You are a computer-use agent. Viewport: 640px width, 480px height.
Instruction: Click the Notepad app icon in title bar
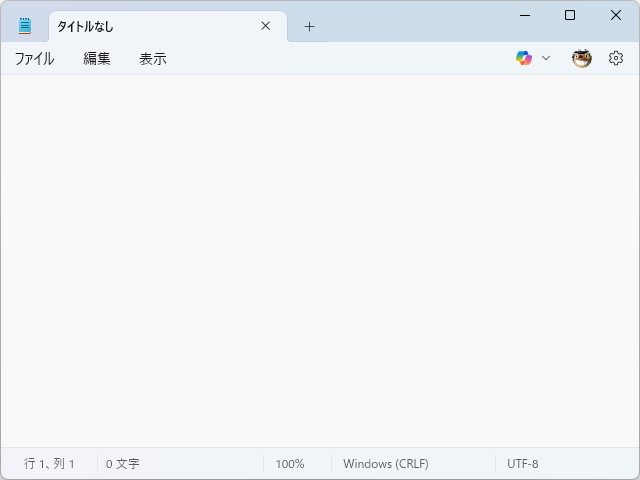pos(25,26)
